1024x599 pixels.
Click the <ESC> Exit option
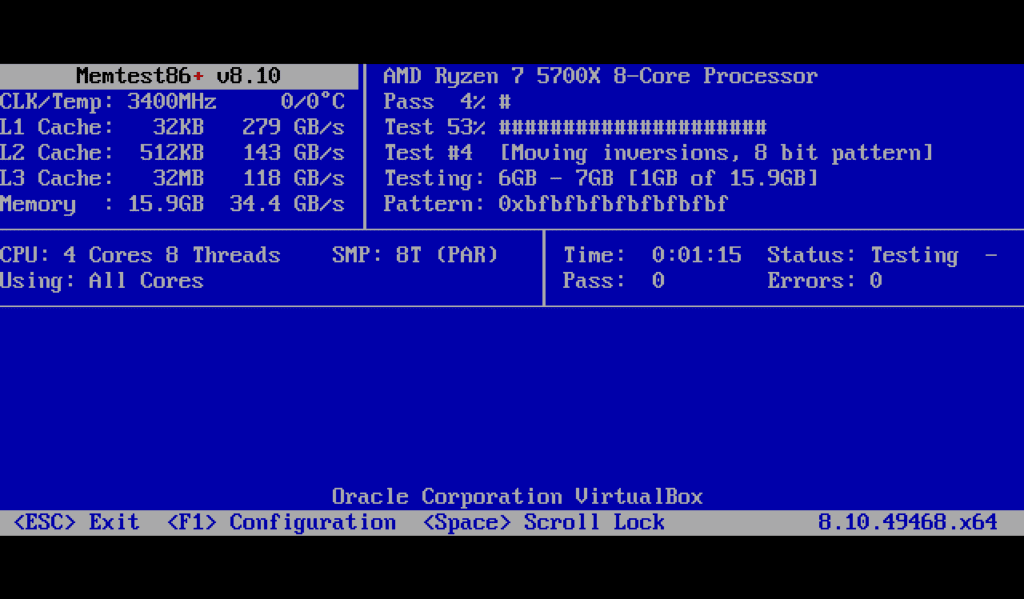tap(76, 523)
